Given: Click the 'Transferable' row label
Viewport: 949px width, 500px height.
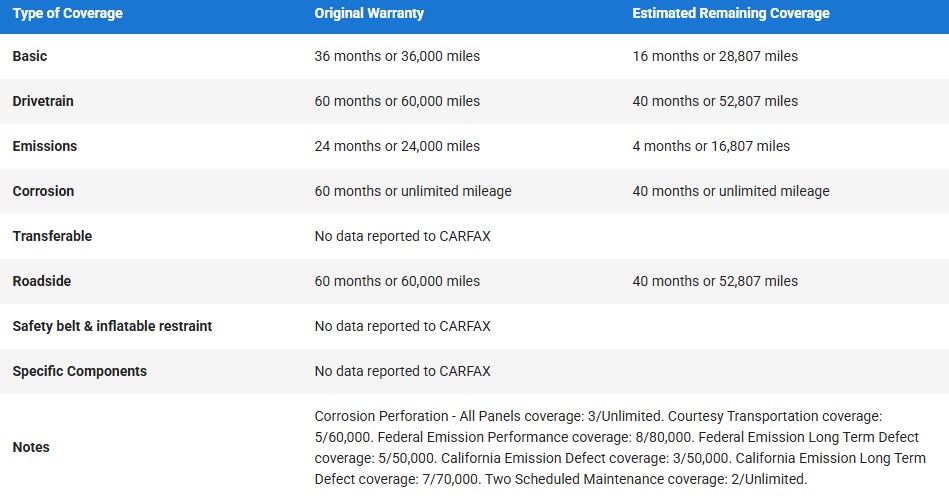Looking at the screenshot, I should (x=52, y=236).
